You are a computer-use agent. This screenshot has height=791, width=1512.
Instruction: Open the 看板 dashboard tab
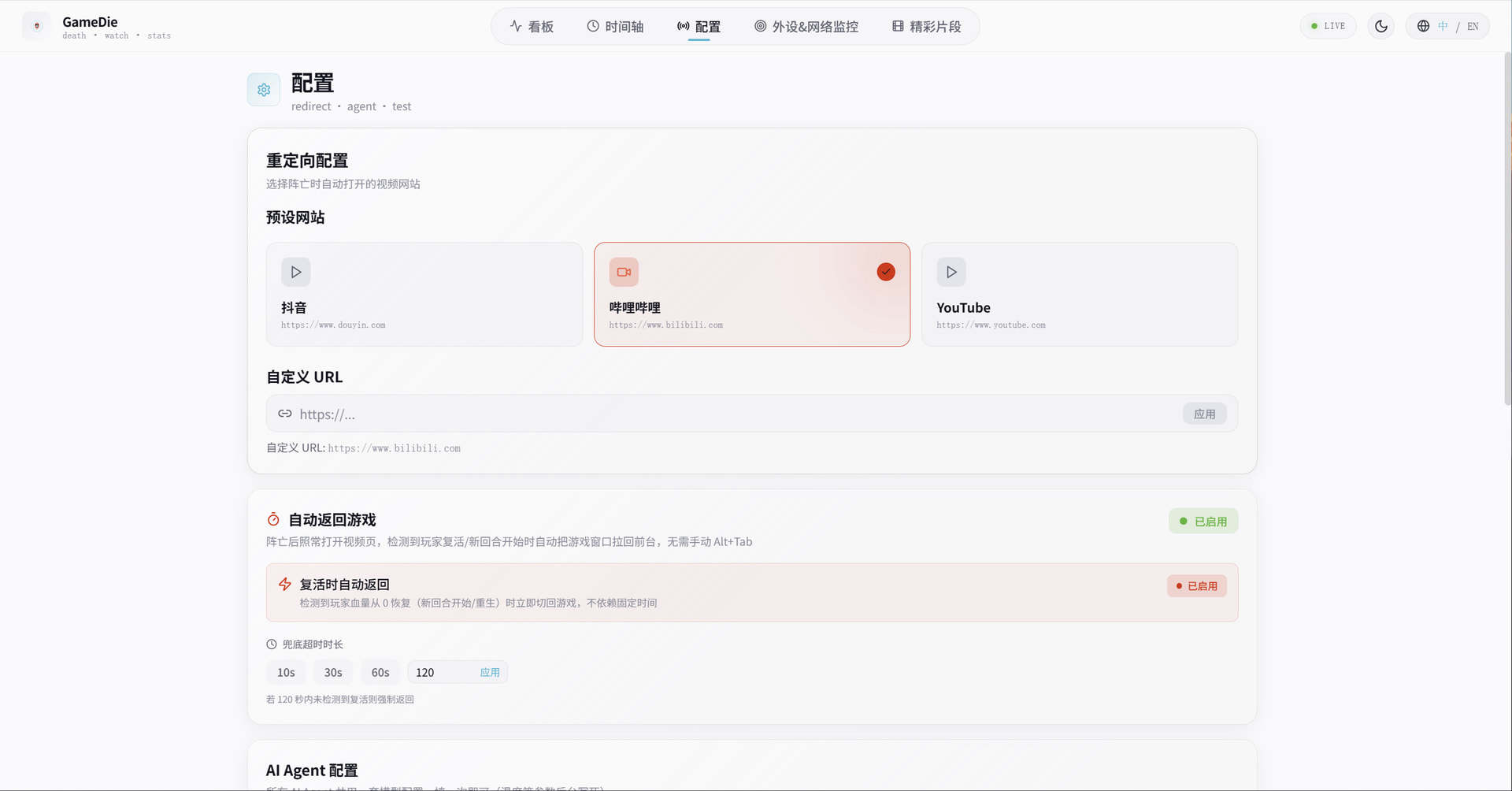coord(532,27)
